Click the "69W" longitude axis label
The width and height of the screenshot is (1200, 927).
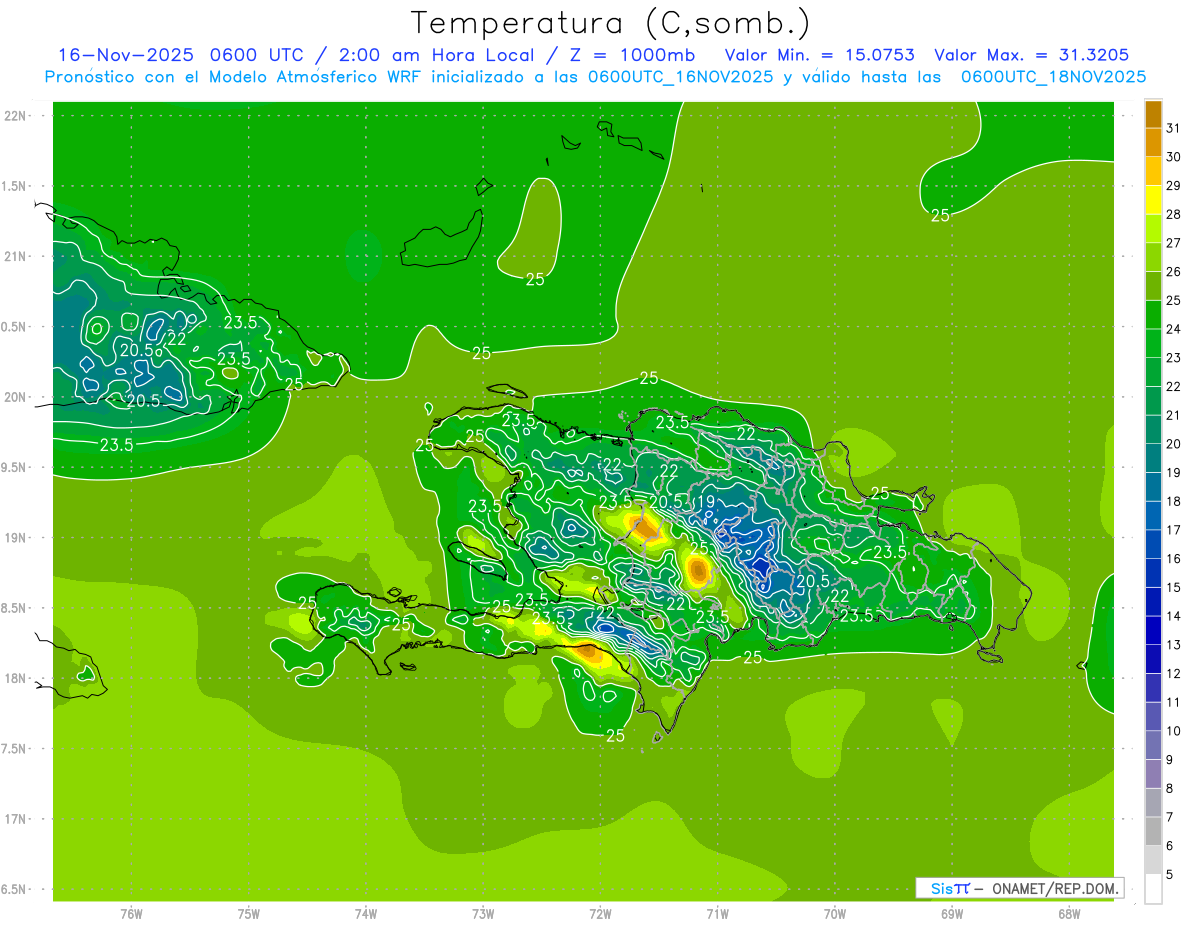coord(952,914)
